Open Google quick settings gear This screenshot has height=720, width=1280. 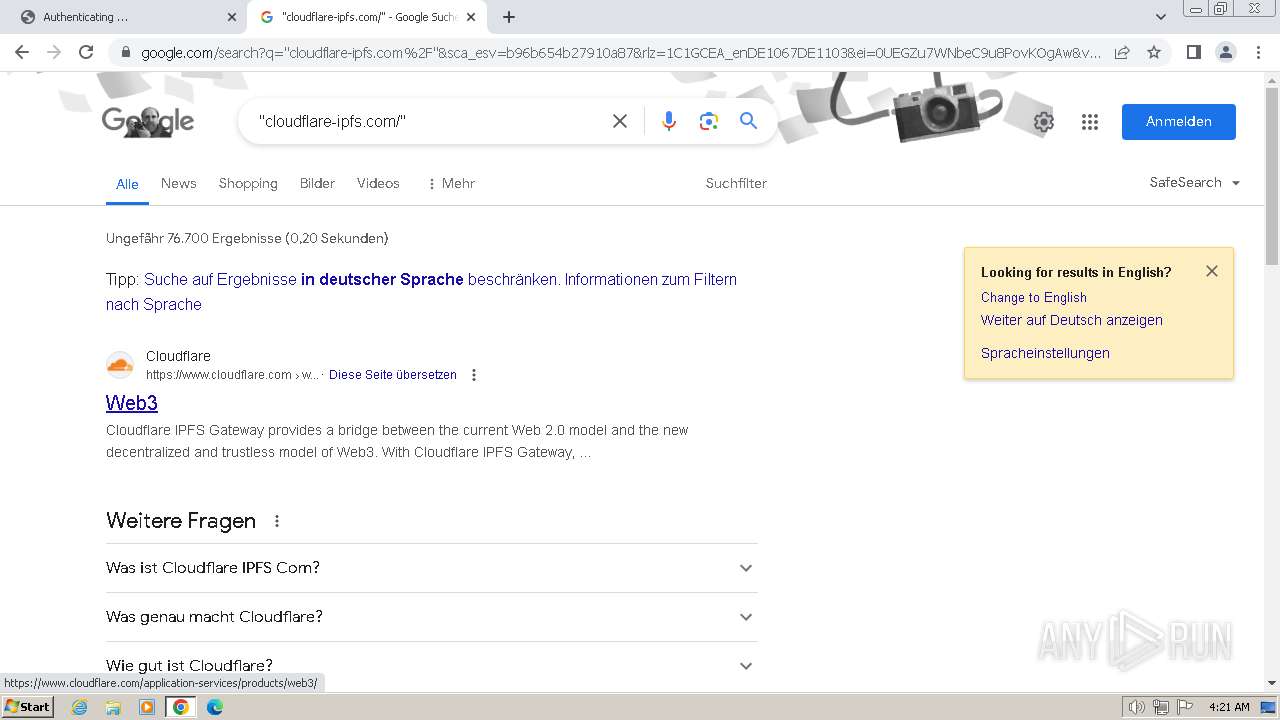[1043, 122]
